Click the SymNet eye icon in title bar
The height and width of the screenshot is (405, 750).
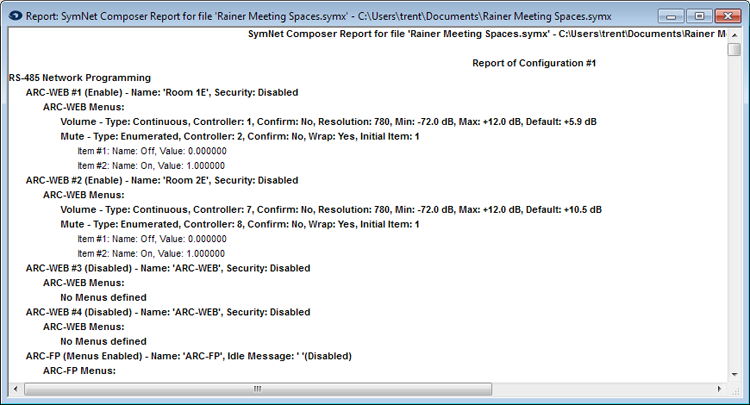coord(15,16)
